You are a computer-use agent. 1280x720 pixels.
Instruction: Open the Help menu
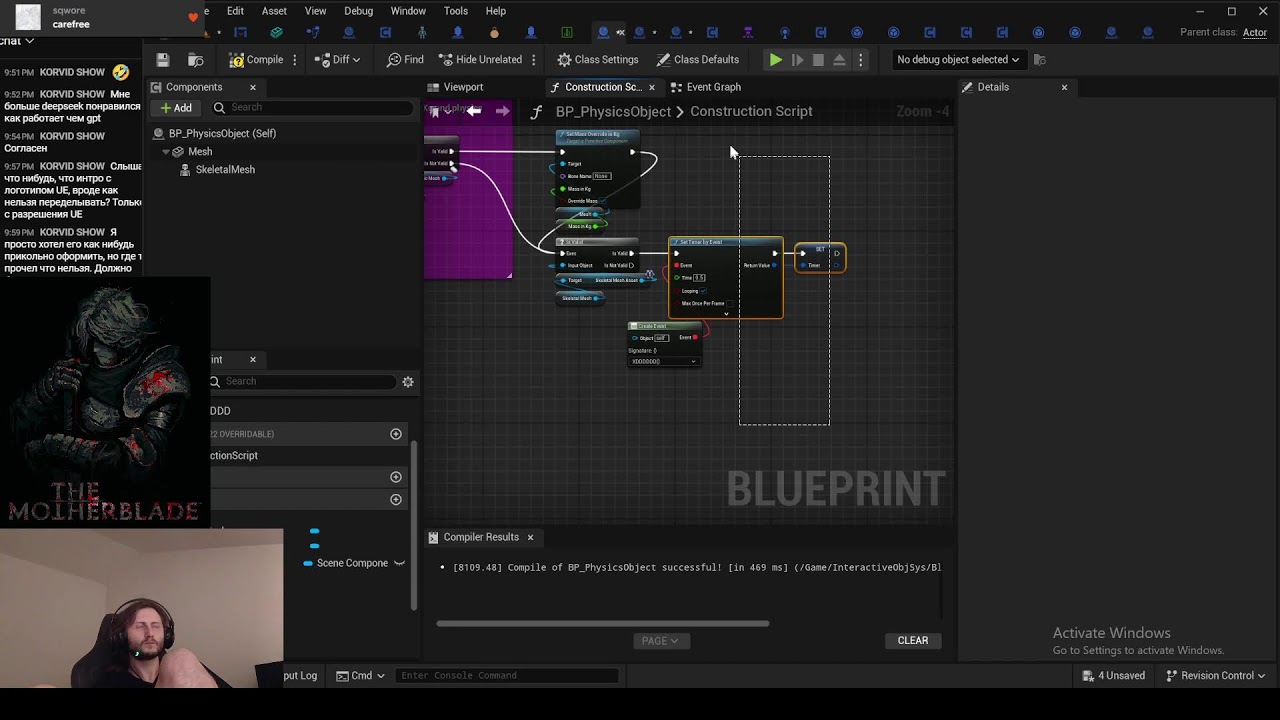496,11
